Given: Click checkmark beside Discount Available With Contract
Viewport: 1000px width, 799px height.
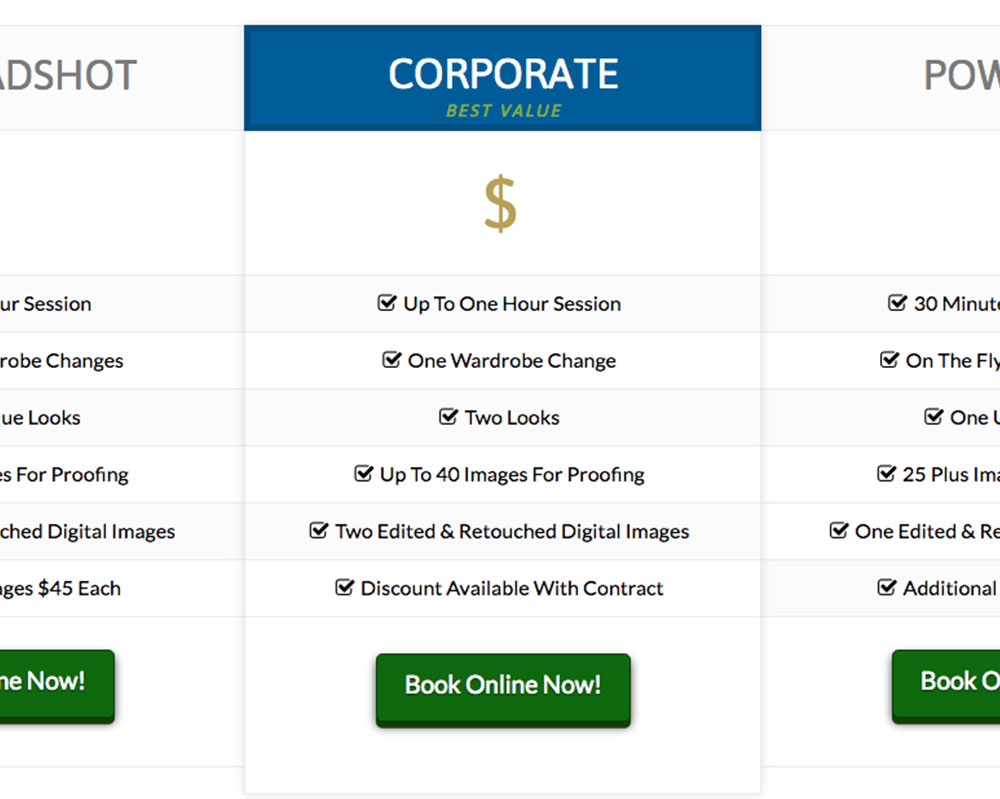Looking at the screenshot, I should [x=345, y=588].
